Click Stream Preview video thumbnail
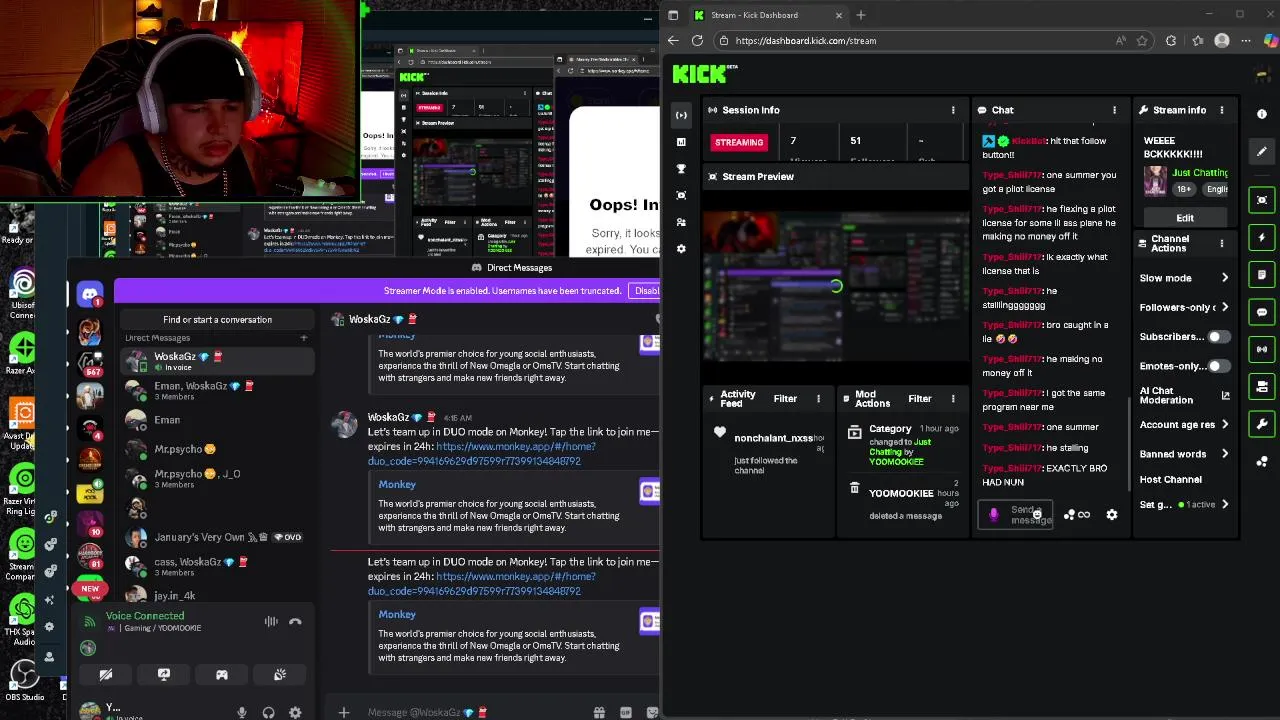Image resolution: width=1280 pixels, height=720 pixels. (x=836, y=288)
